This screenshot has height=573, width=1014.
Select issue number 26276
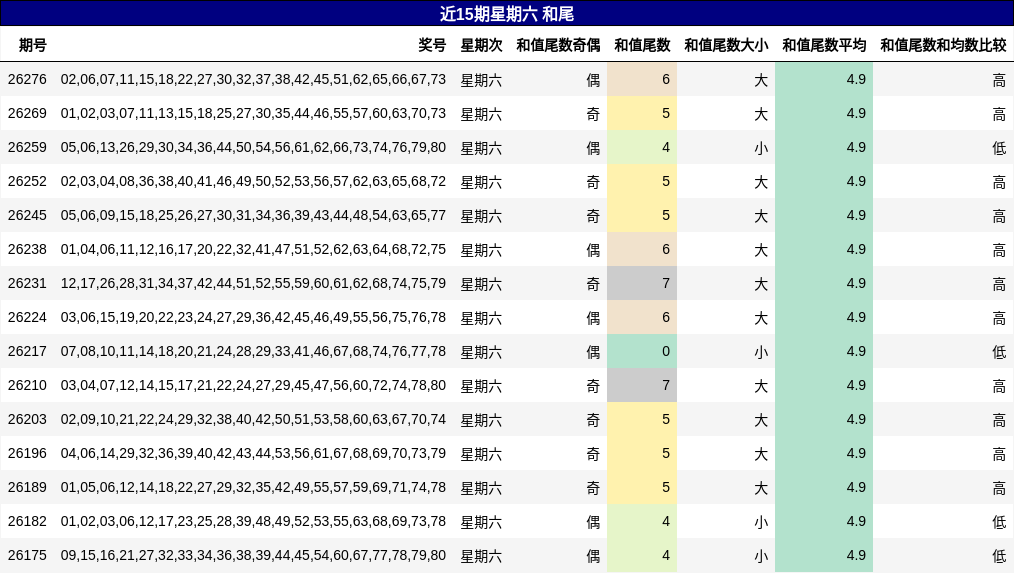[x=27, y=80]
